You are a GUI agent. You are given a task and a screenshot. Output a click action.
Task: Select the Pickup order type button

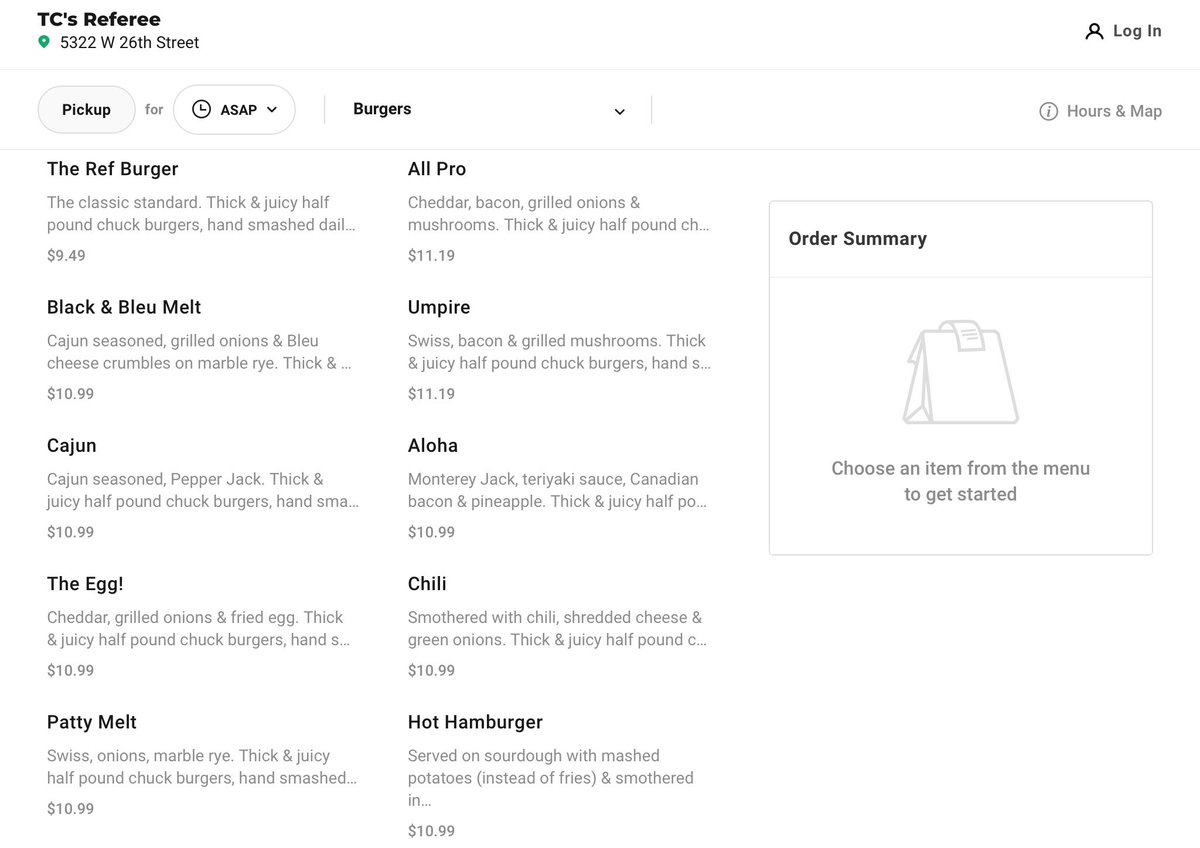pos(86,109)
